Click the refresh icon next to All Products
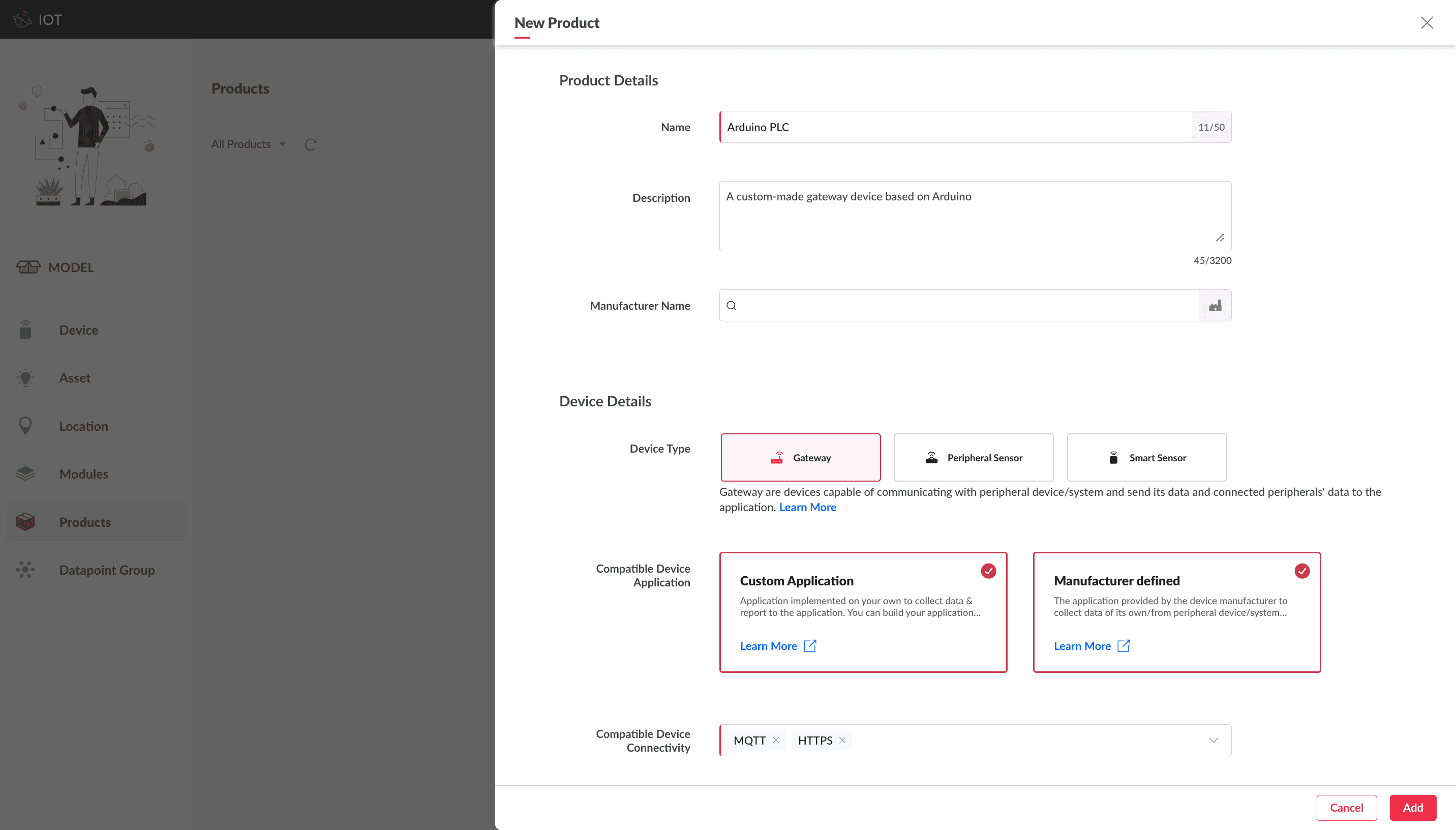The width and height of the screenshot is (1456, 830). (x=311, y=145)
